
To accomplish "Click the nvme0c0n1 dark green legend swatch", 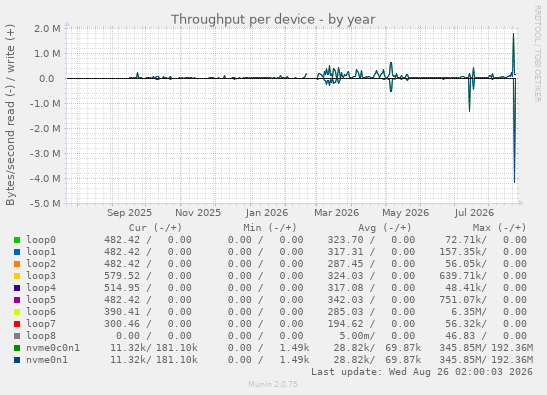I will [17, 348].
